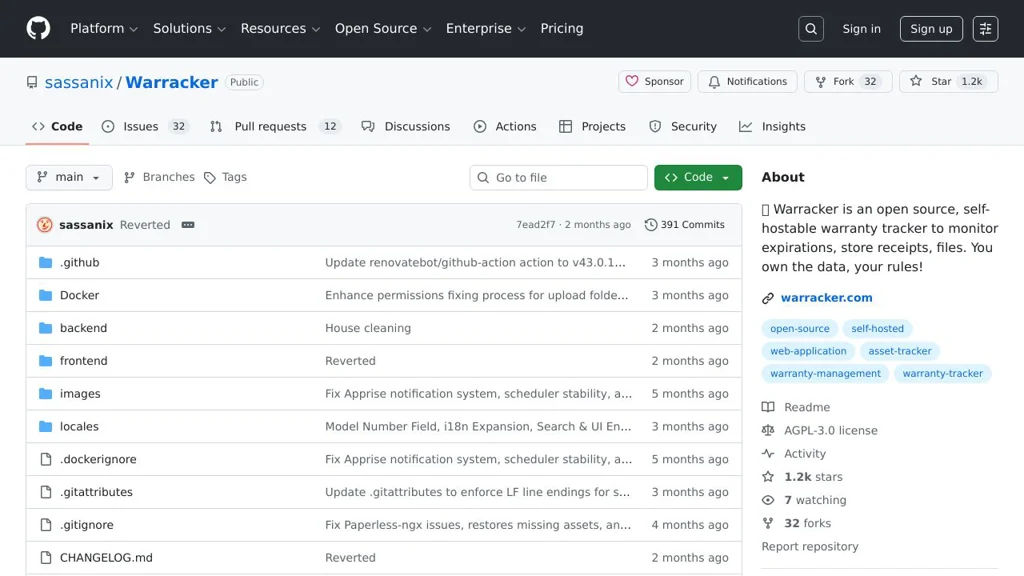Click the ellipsis commit message expander
The image size is (1024, 576).
point(188,225)
